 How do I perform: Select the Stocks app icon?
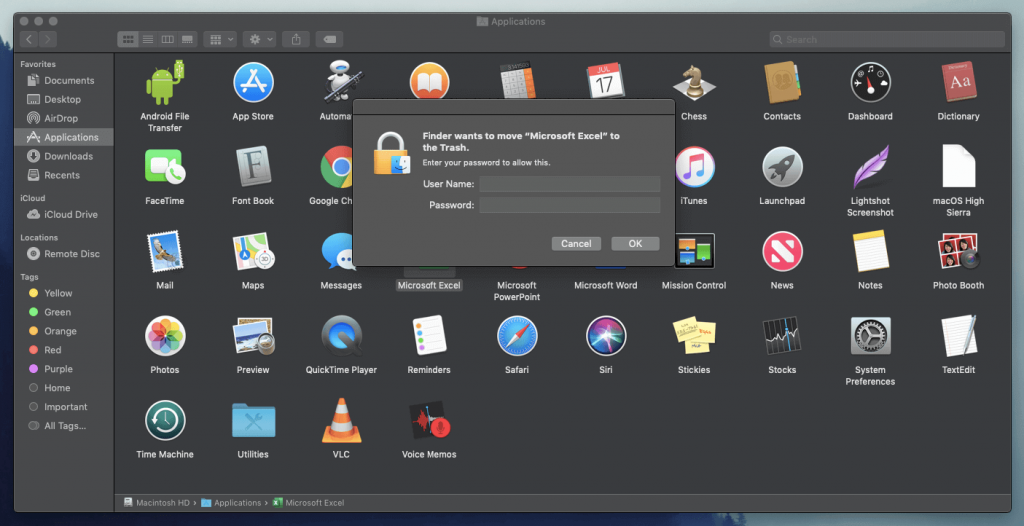coord(782,336)
